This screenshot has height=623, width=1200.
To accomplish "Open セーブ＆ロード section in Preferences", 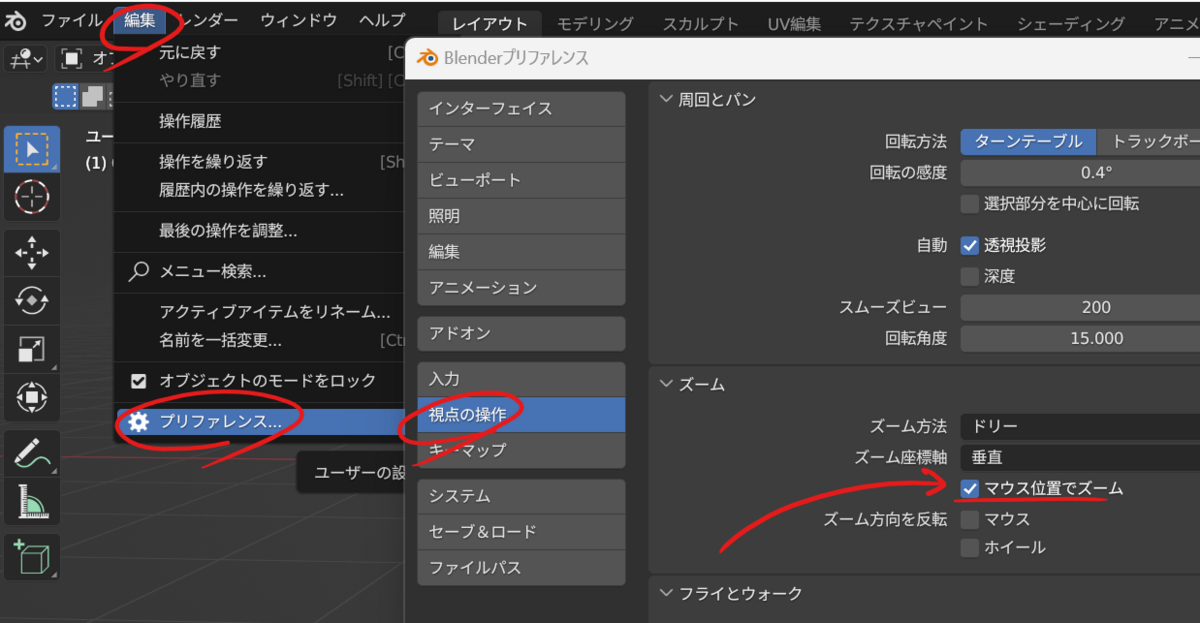I will point(521,532).
